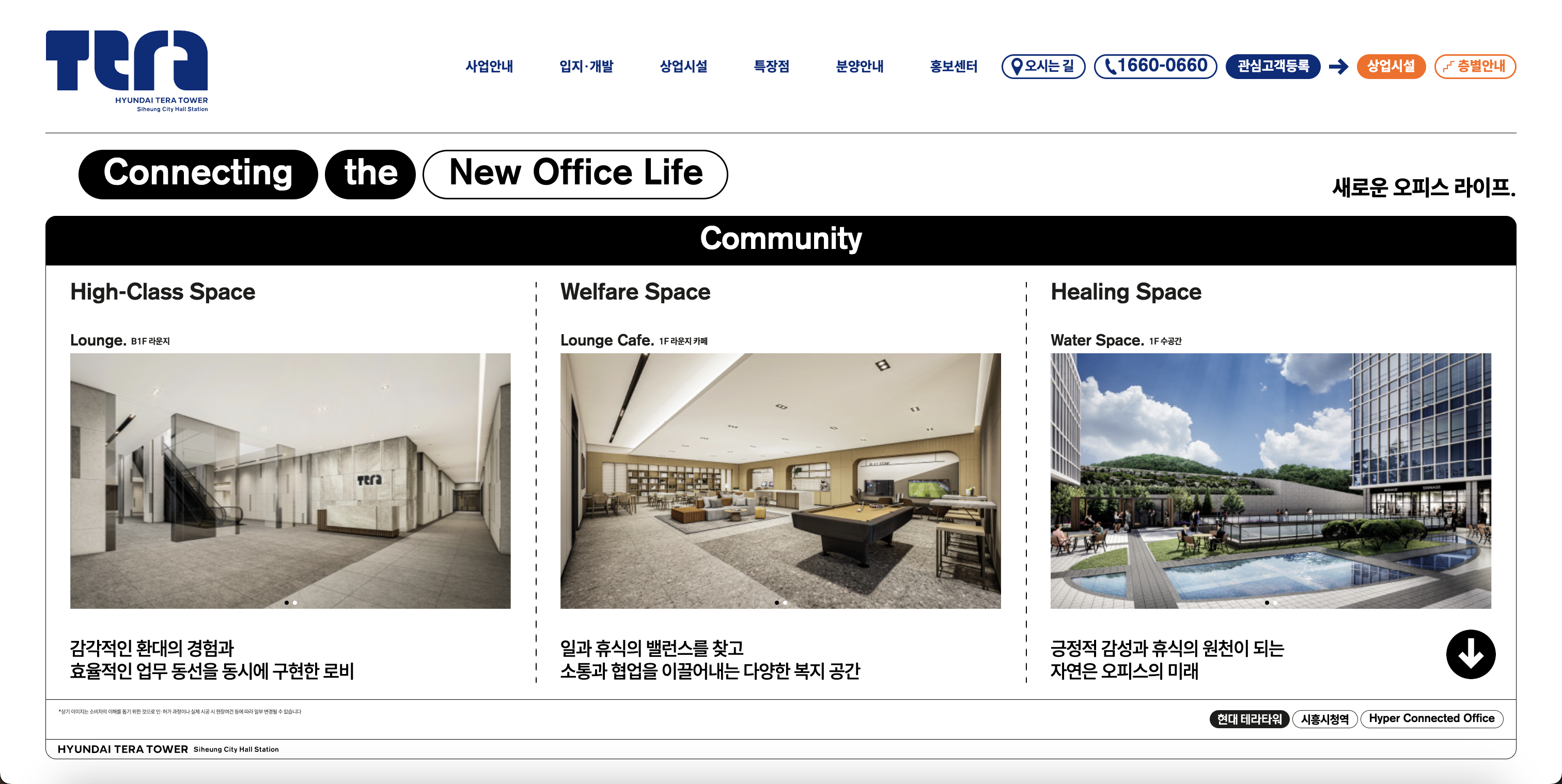The width and height of the screenshot is (1562, 784).
Task: Click the TERA Hyundai Tera Tower logo
Action: pyautogui.click(x=127, y=70)
